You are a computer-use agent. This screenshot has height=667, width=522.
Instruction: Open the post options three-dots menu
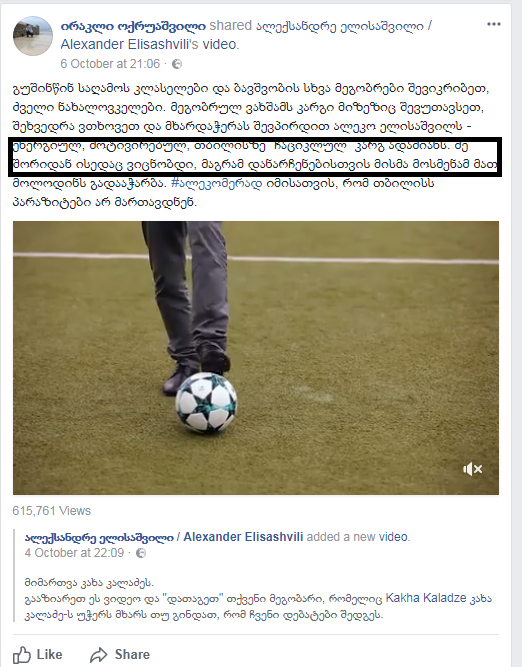pyautogui.click(x=493, y=24)
